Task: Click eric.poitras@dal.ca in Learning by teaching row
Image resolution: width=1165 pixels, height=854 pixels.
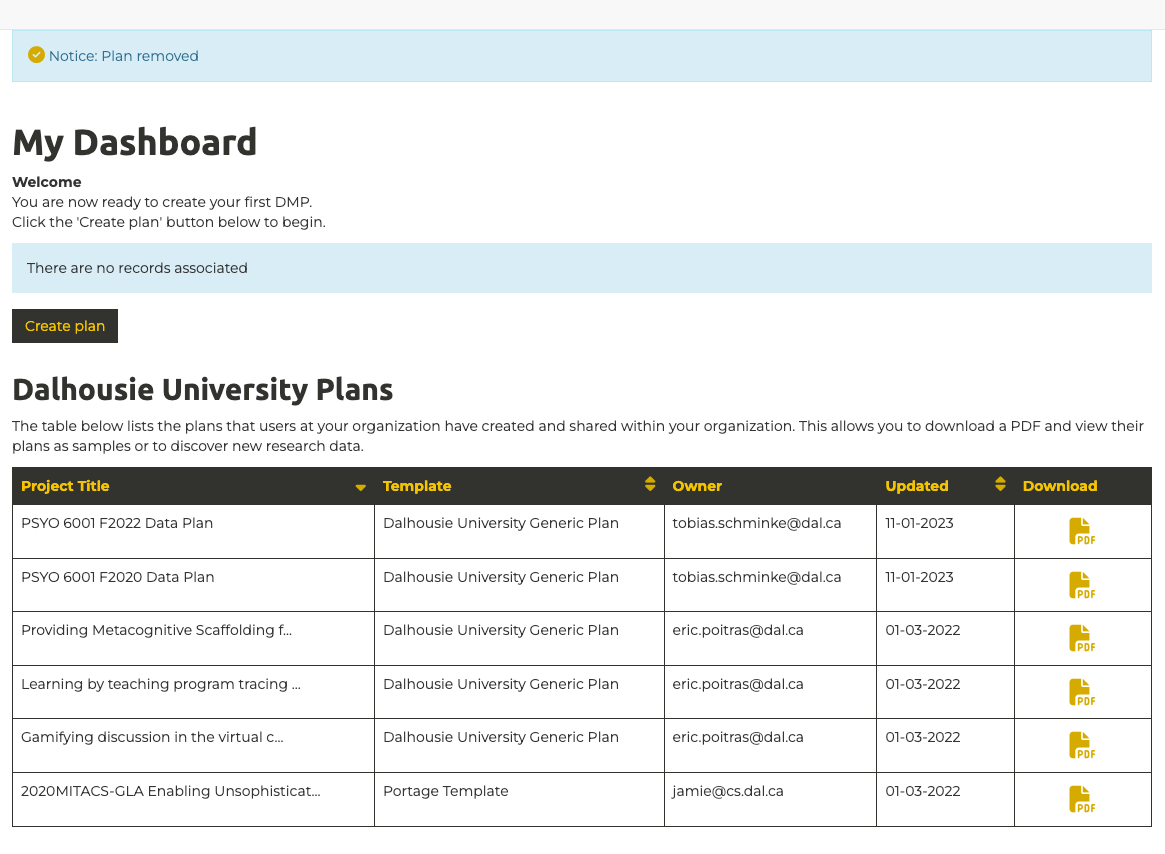Action: (738, 685)
